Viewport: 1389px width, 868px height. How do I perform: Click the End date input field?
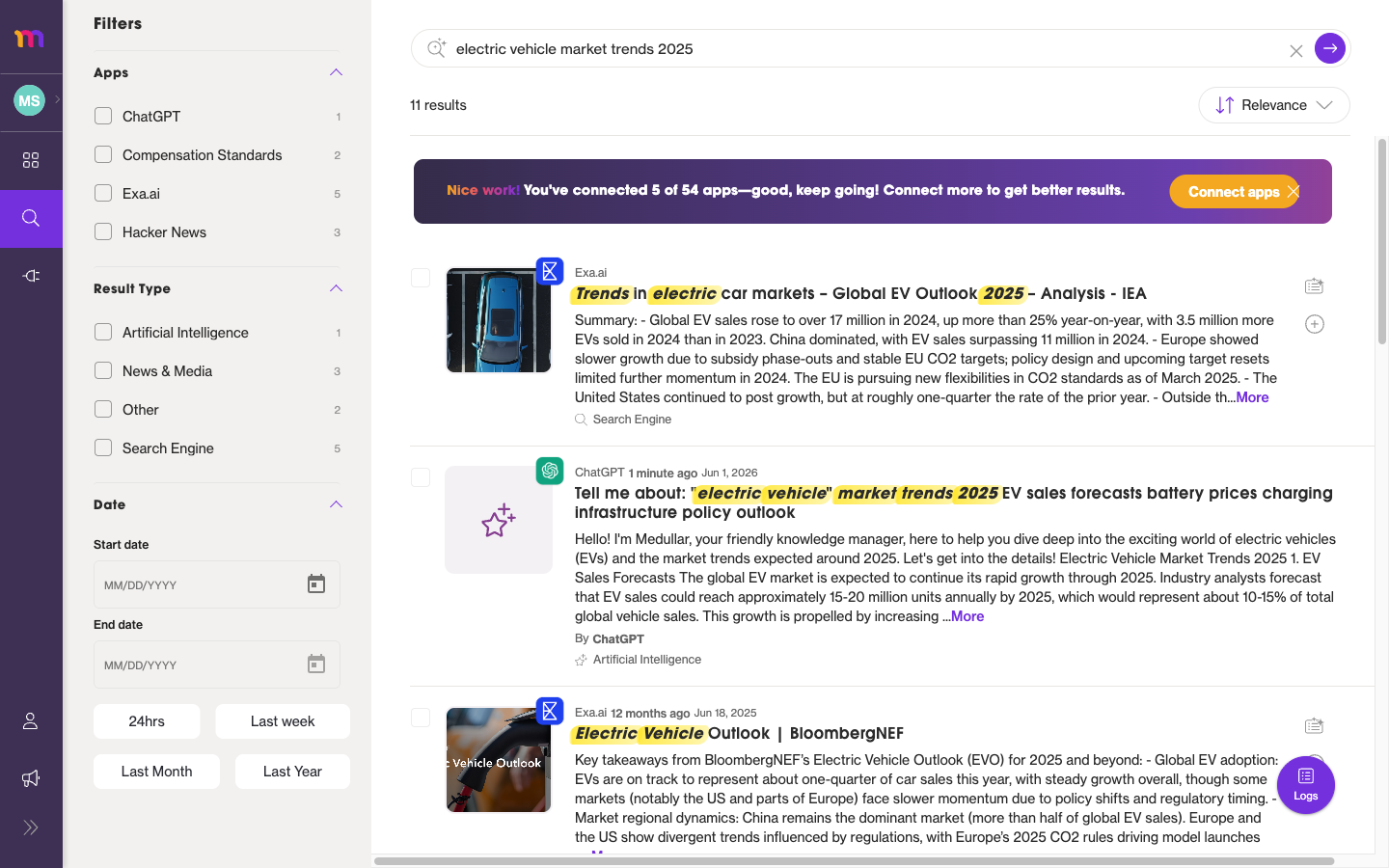217,665
